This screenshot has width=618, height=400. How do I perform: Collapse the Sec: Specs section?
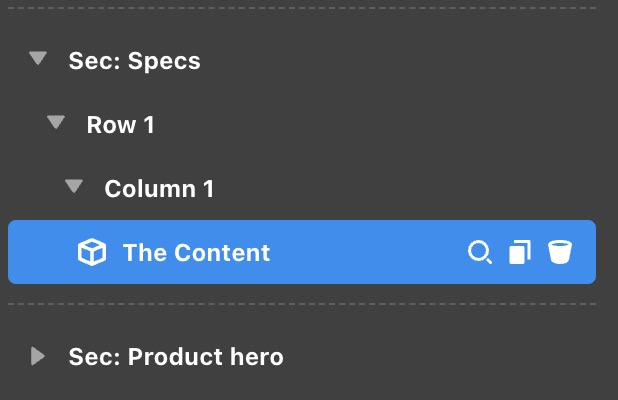pyautogui.click(x=38, y=60)
